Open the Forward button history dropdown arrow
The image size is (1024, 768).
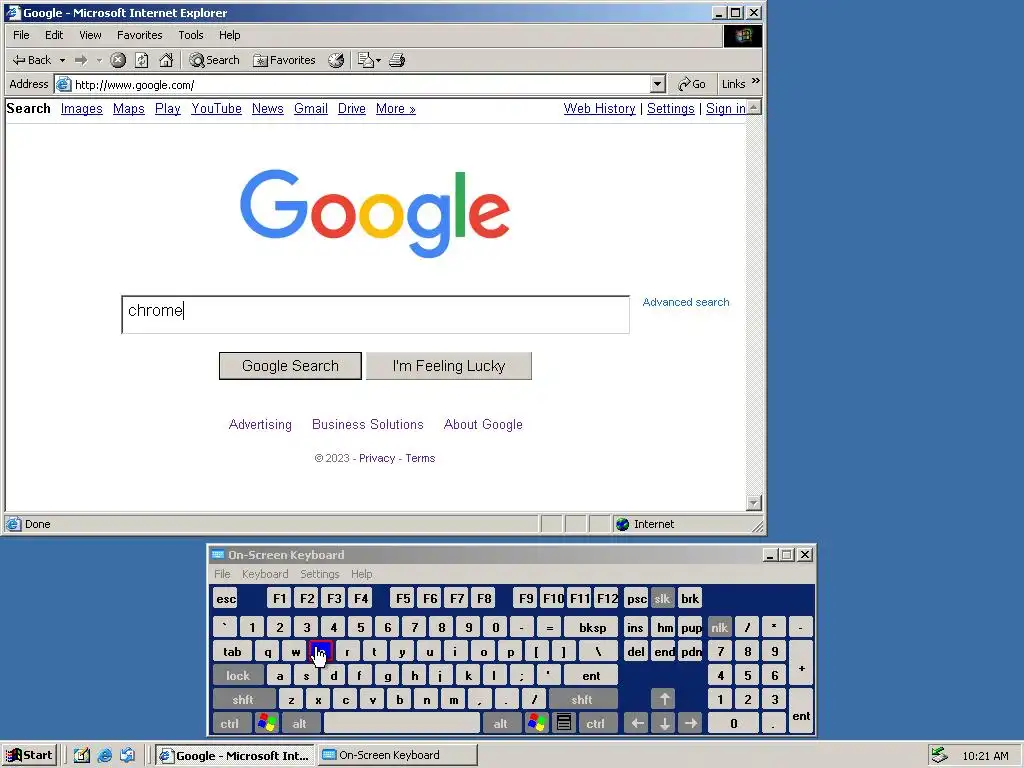[x=99, y=60]
